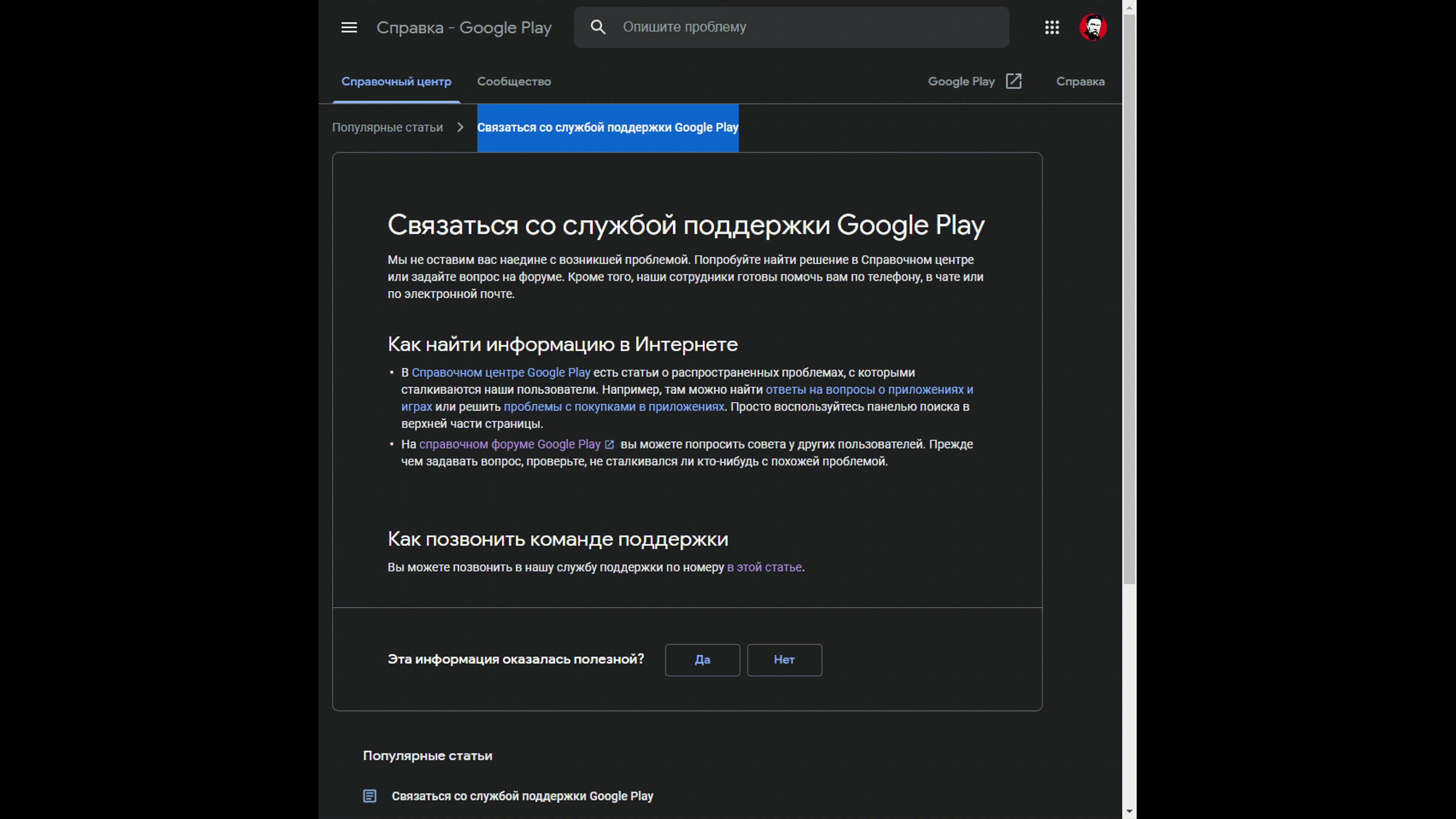Screen dimensions: 1456x819
Task: Click the breadcrumb expand arrow icon
Action: coord(459,127)
